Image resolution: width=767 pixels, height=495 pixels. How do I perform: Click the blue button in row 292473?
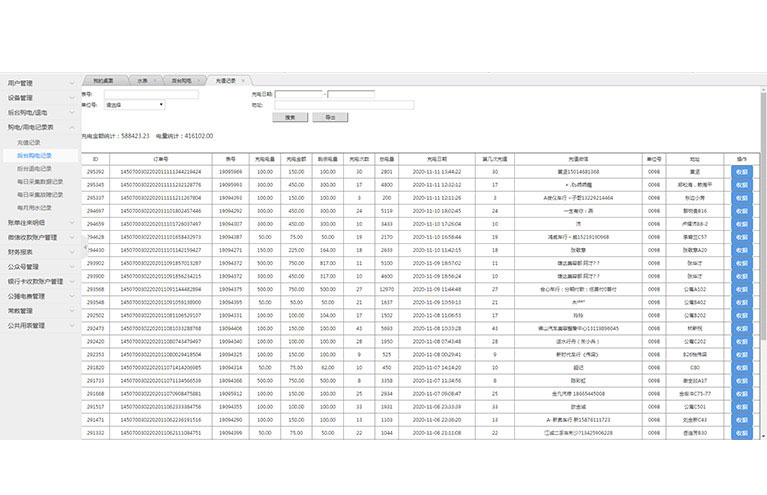coord(742,329)
